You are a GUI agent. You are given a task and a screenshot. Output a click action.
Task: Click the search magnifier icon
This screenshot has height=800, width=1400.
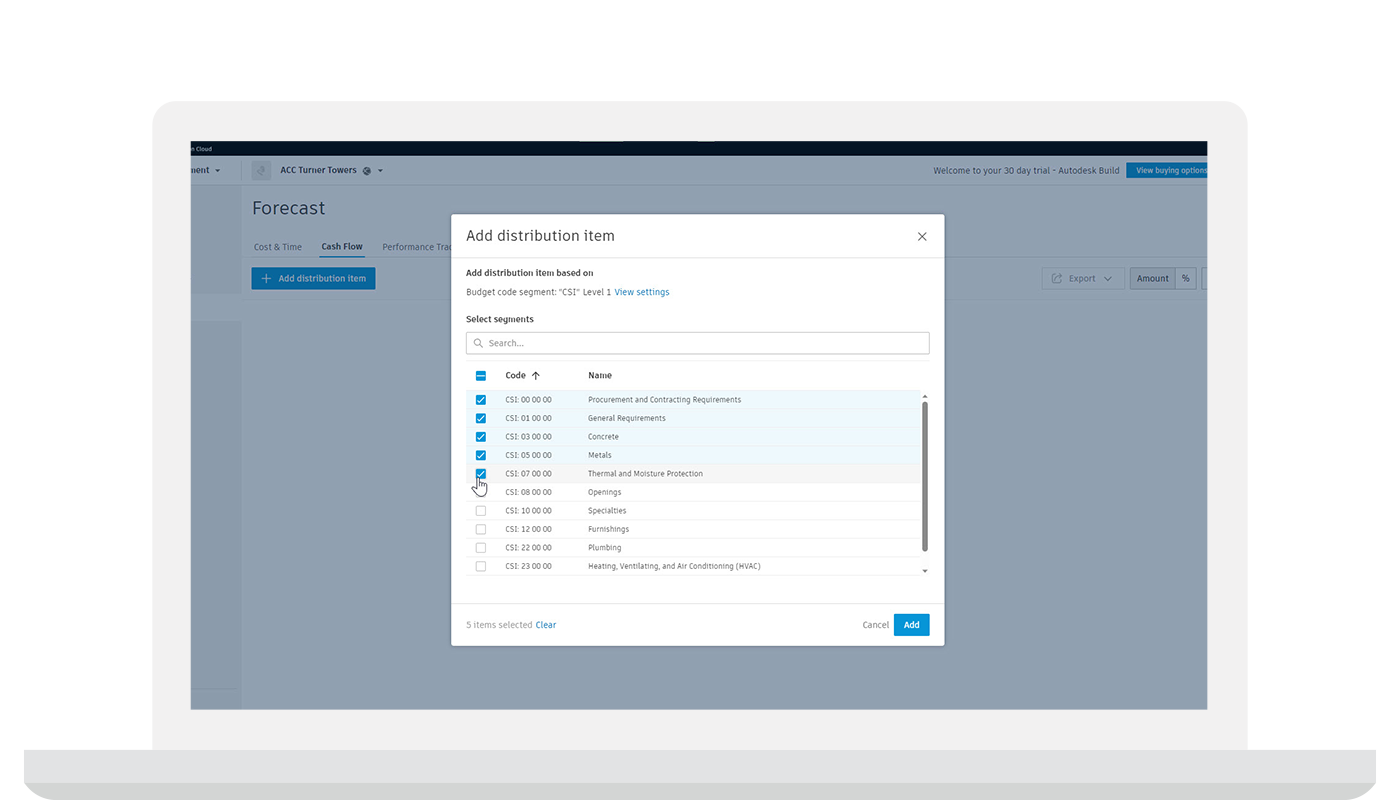pos(479,343)
